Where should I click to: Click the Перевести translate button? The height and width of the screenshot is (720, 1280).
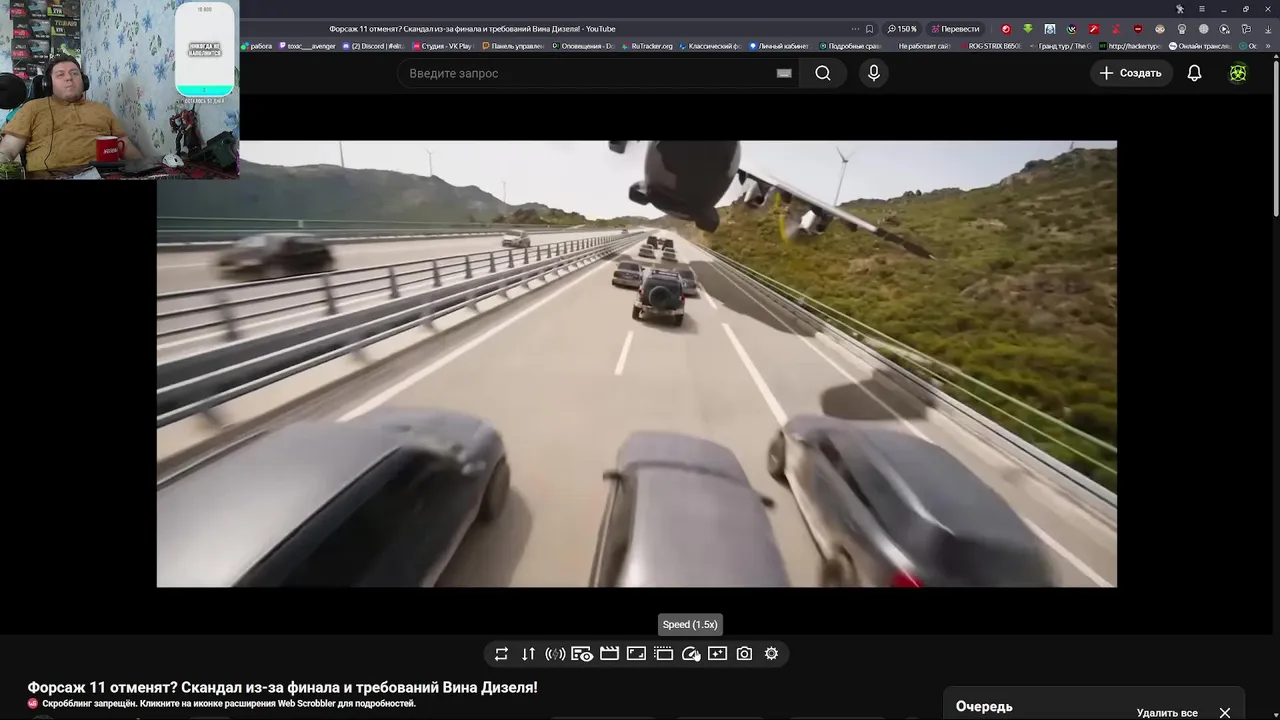[x=955, y=29]
